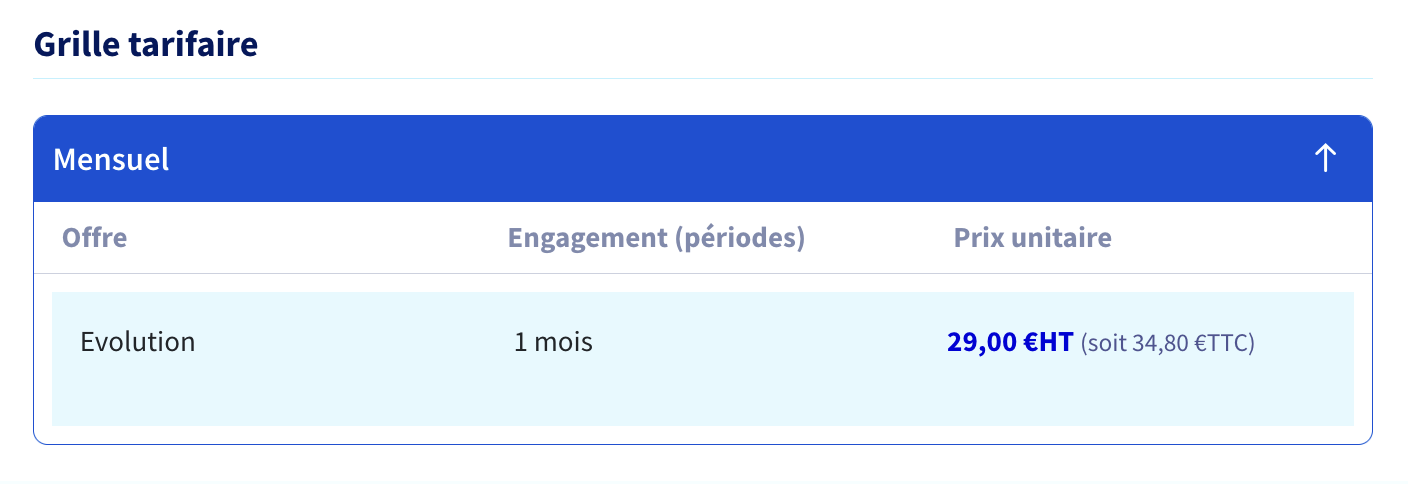Select the Evolution offer name
The height and width of the screenshot is (484, 1408).
pos(138,342)
